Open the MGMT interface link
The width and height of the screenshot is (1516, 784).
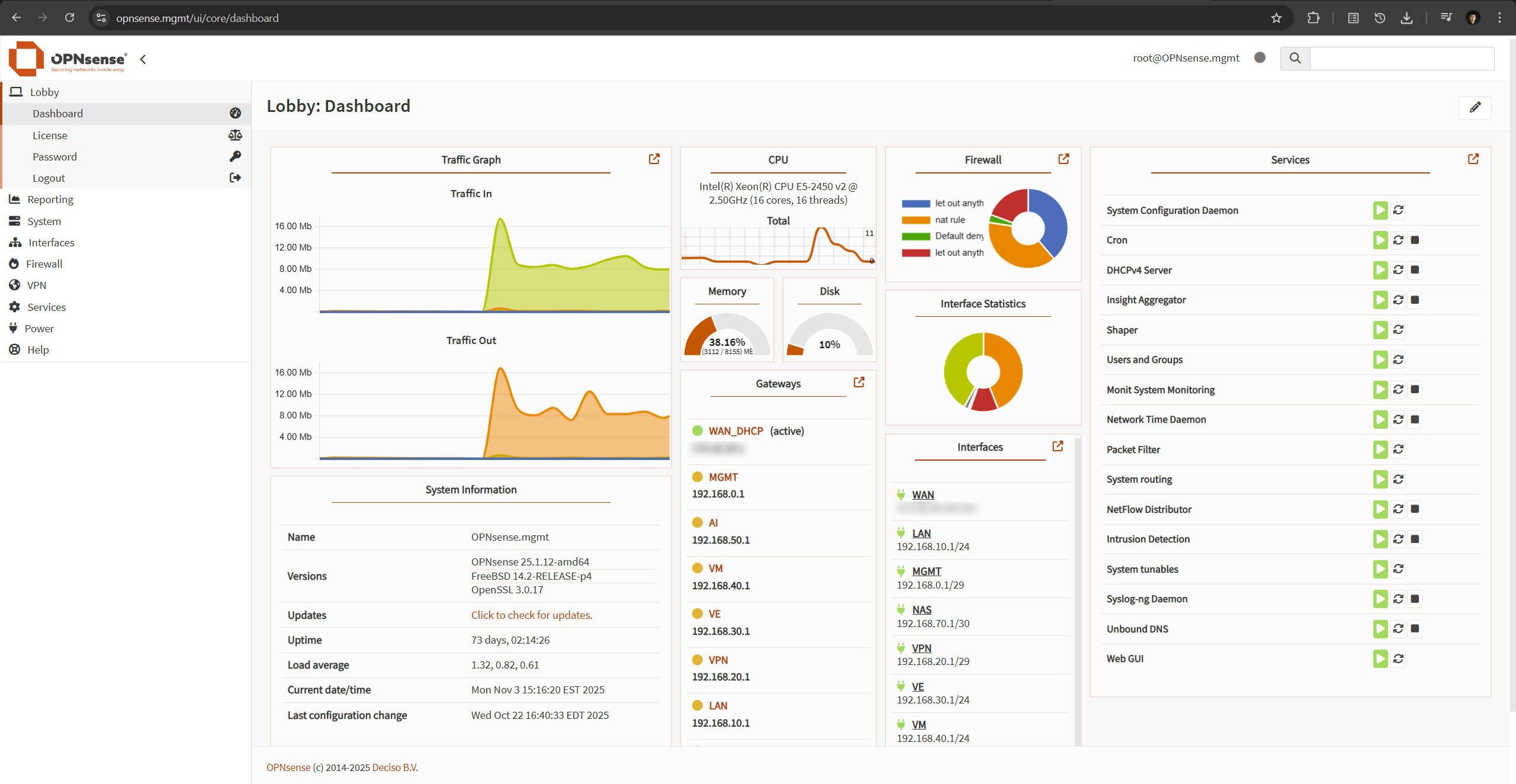pos(926,571)
